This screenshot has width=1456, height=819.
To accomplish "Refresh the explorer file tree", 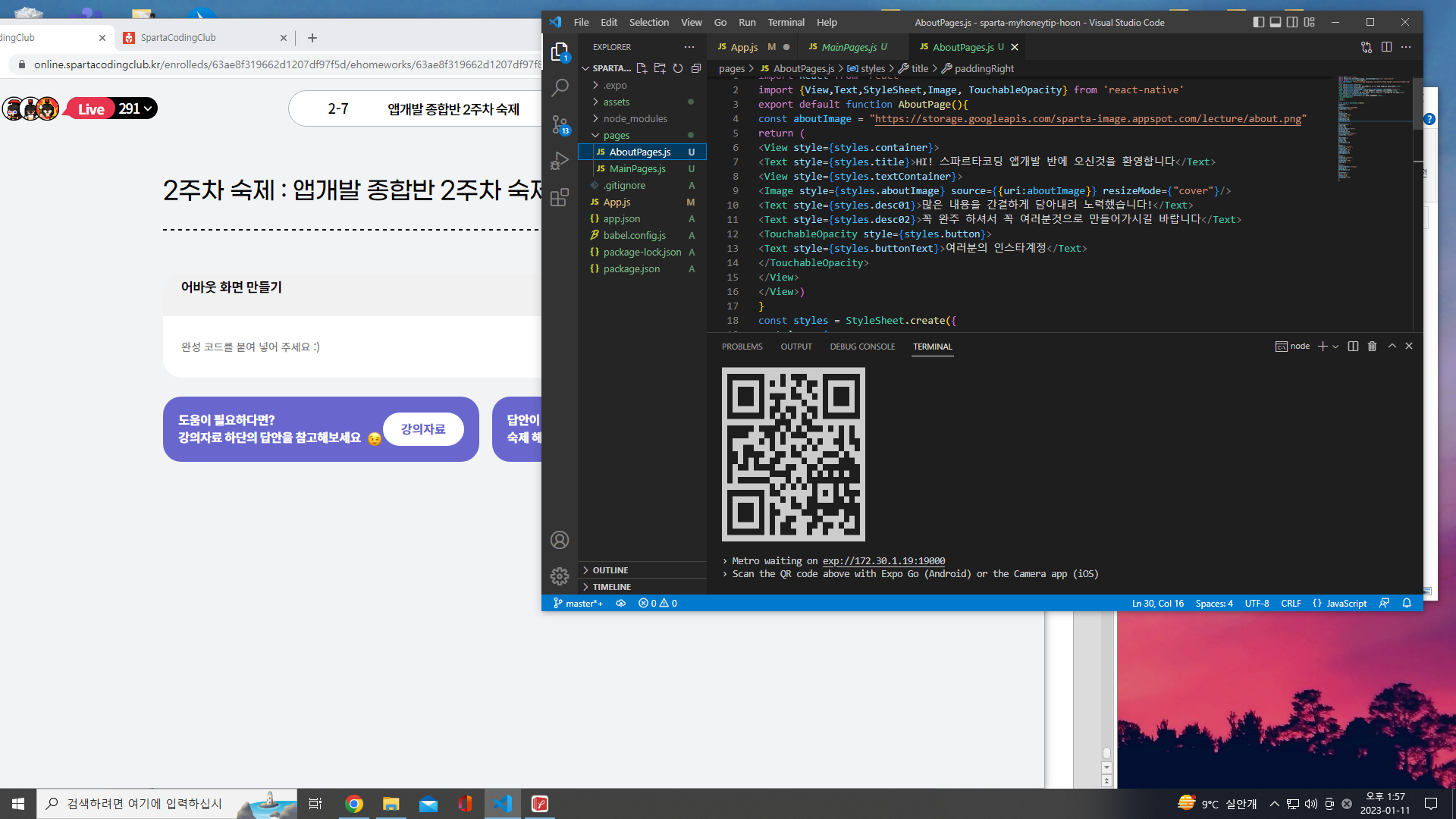I will click(x=678, y=68).
